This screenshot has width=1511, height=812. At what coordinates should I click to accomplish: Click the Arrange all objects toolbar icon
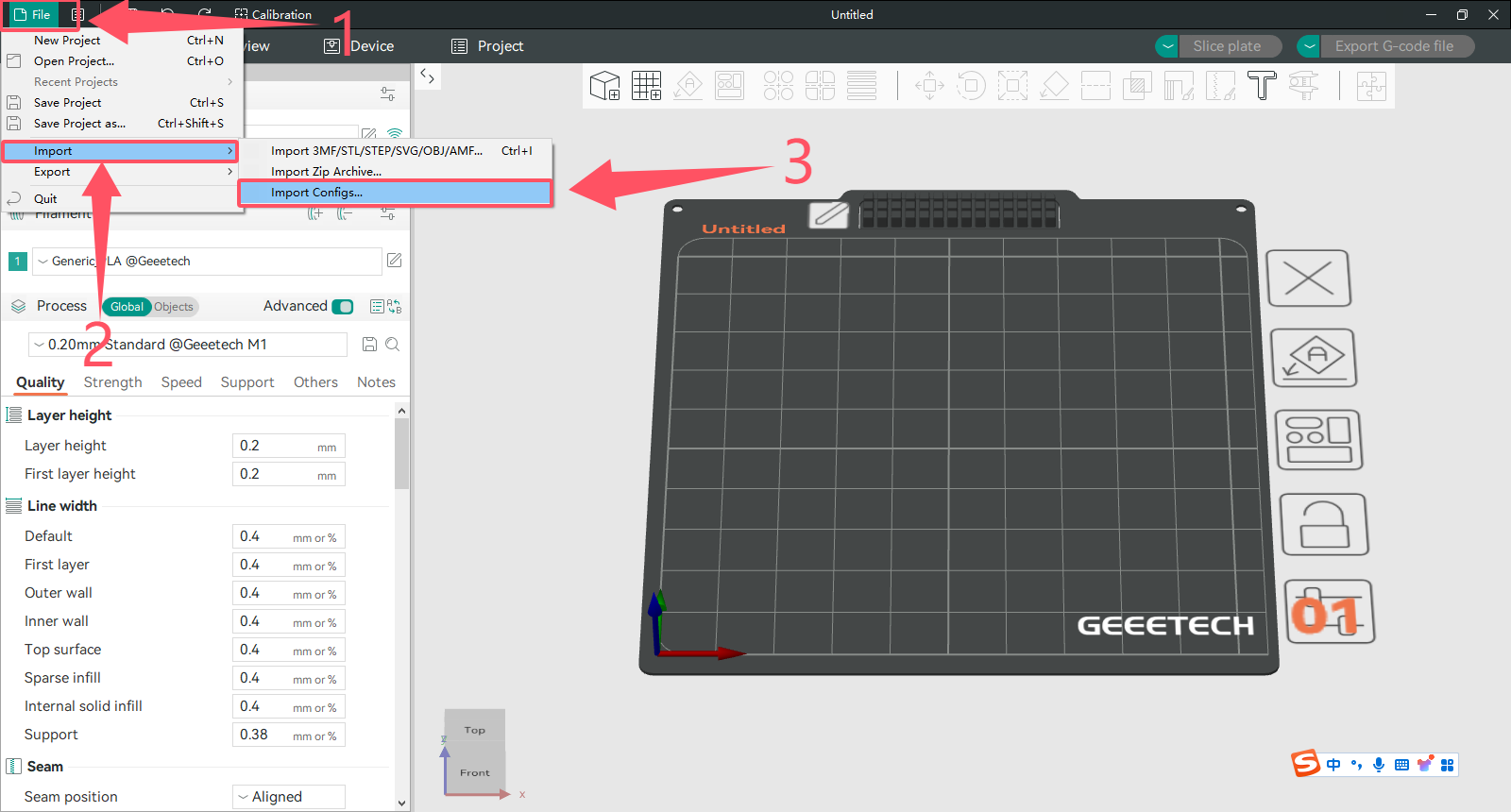click(x=730, y=86)
